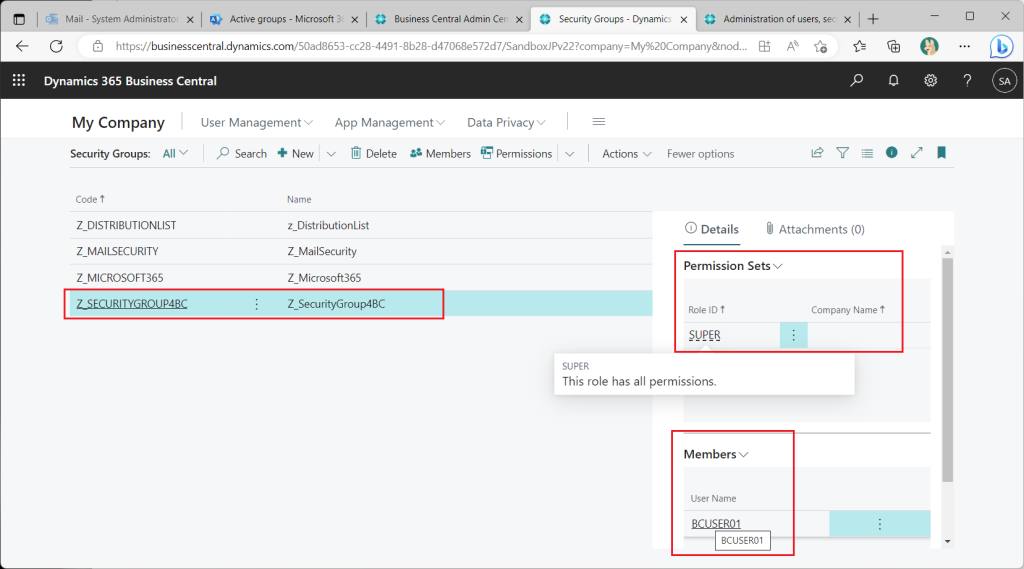1024x569 pixels.
Task: Select the Z_MAILSECURITY row
Action: coord(361,252)
